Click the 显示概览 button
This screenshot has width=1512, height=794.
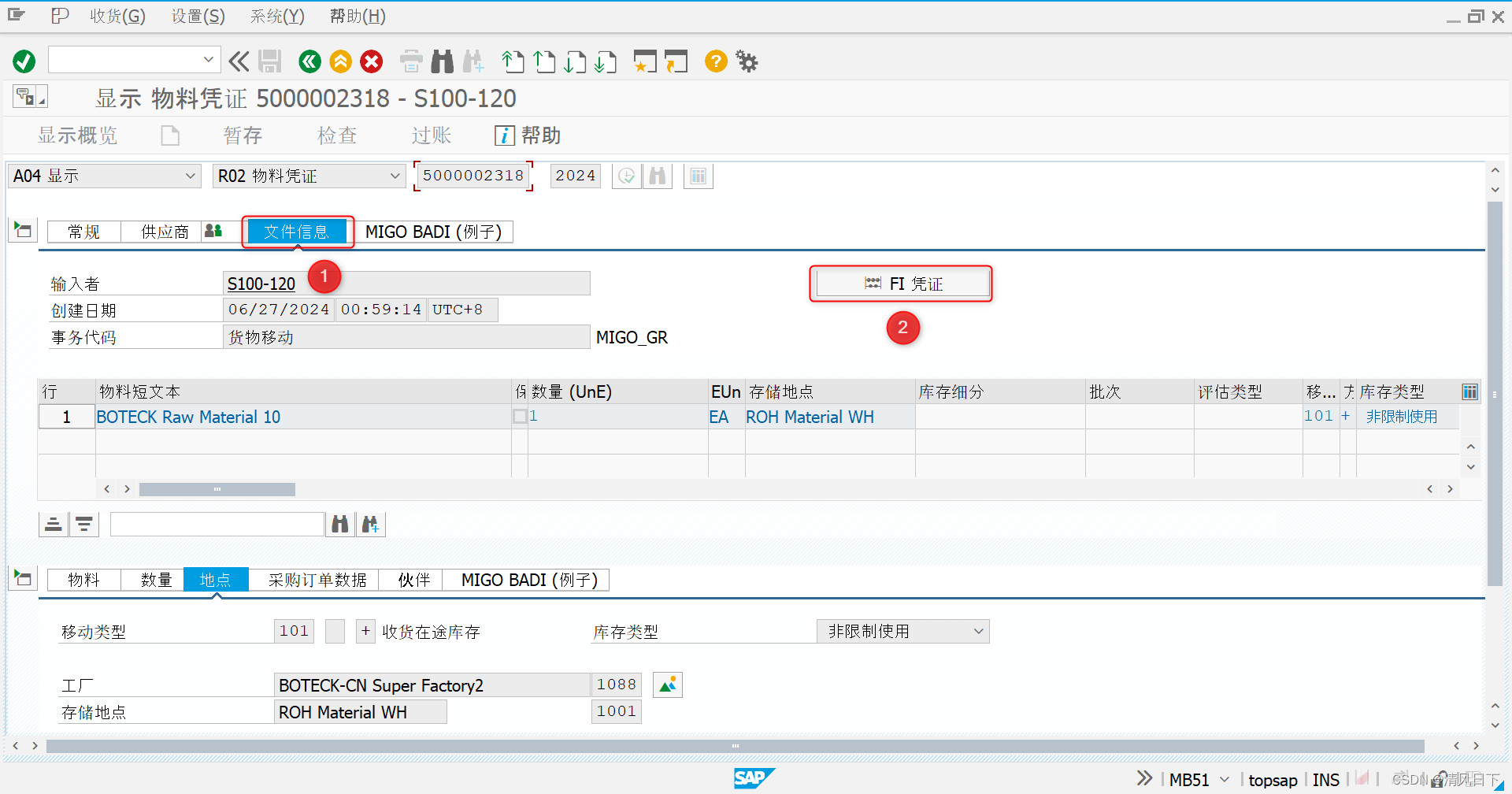point(77,135)
